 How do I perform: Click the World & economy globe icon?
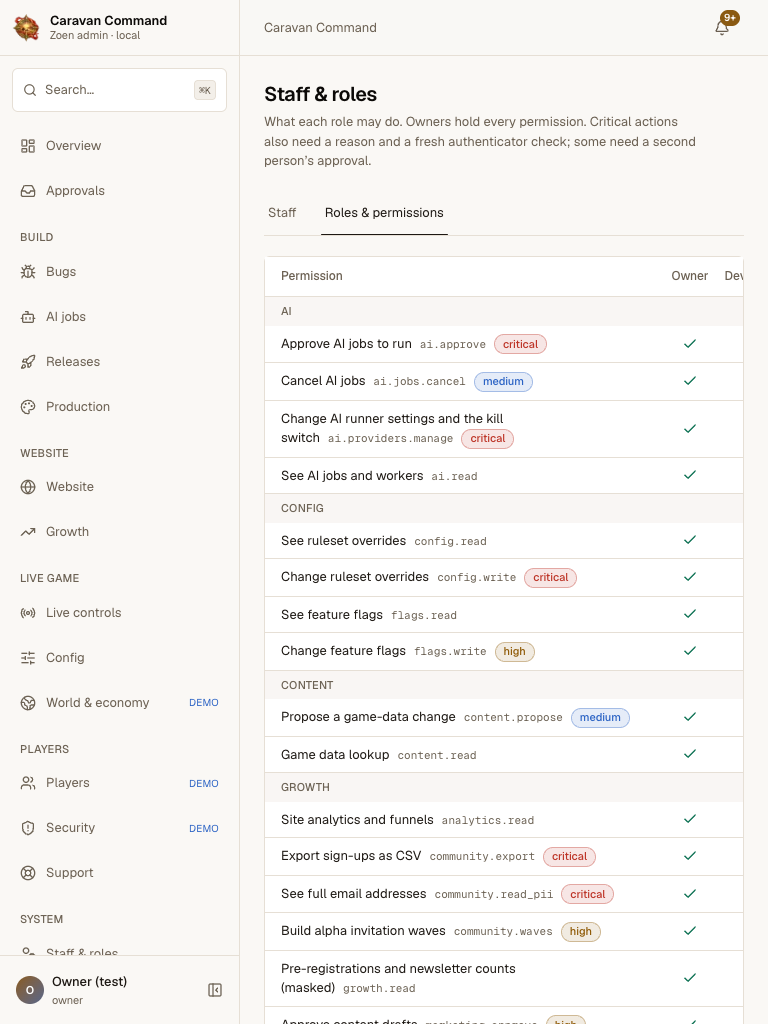click(x=28, y=703)
